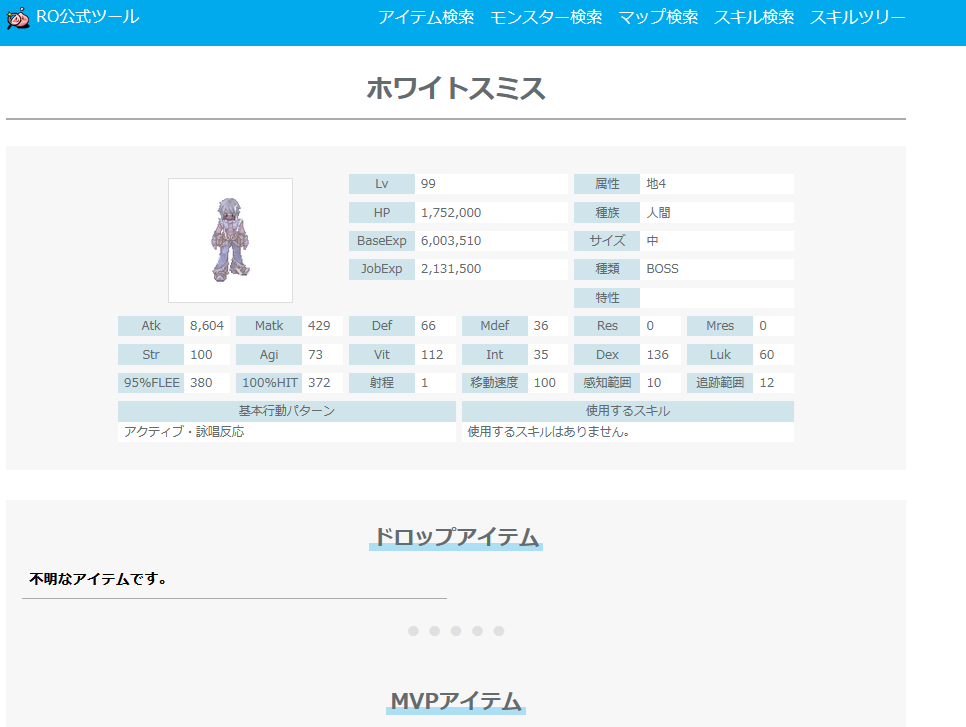
Task: Click the 使用するスキル header cell
Action: coord(627,411)
